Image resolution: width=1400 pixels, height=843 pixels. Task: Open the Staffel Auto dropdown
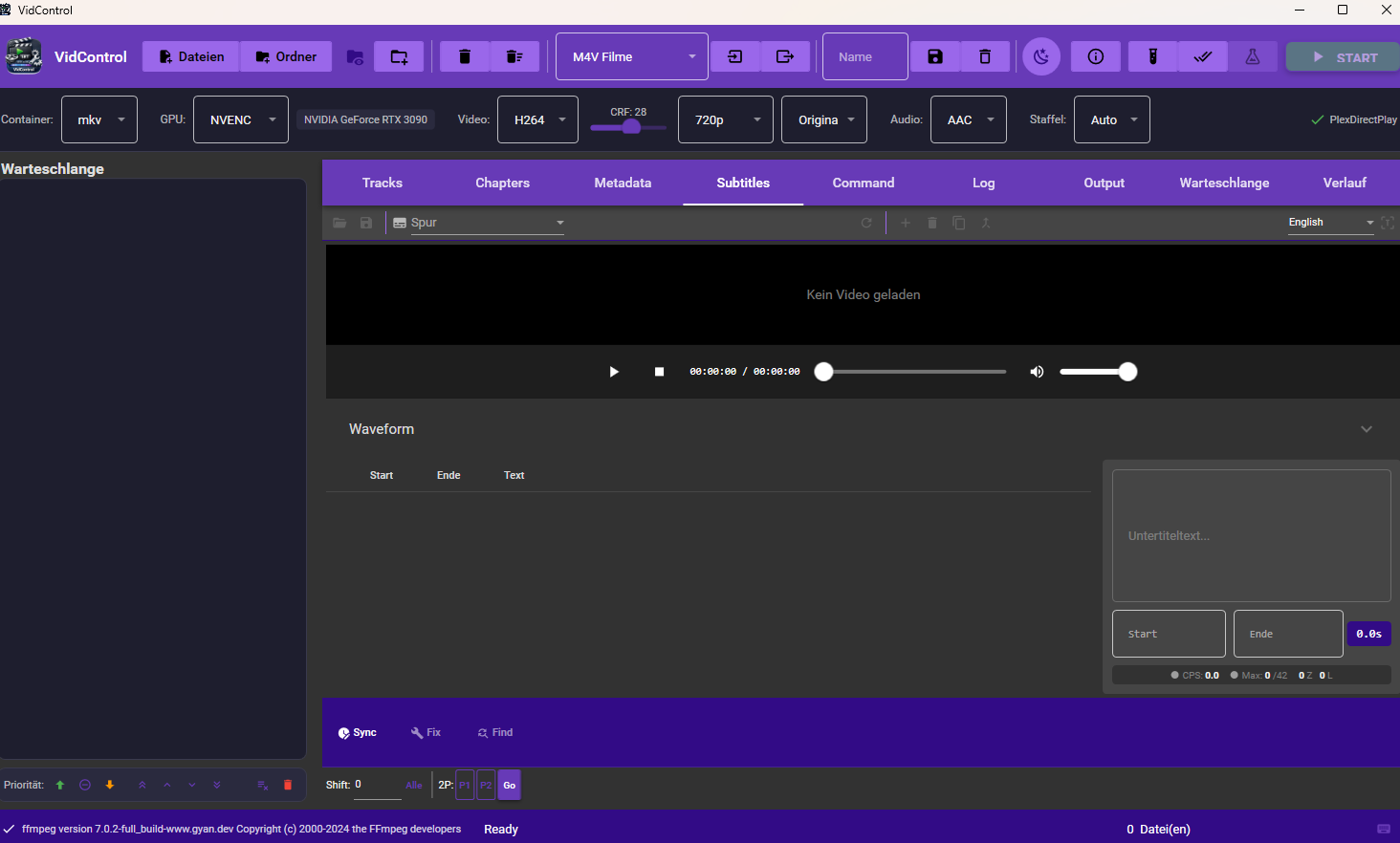click(x=1112, y=119)
